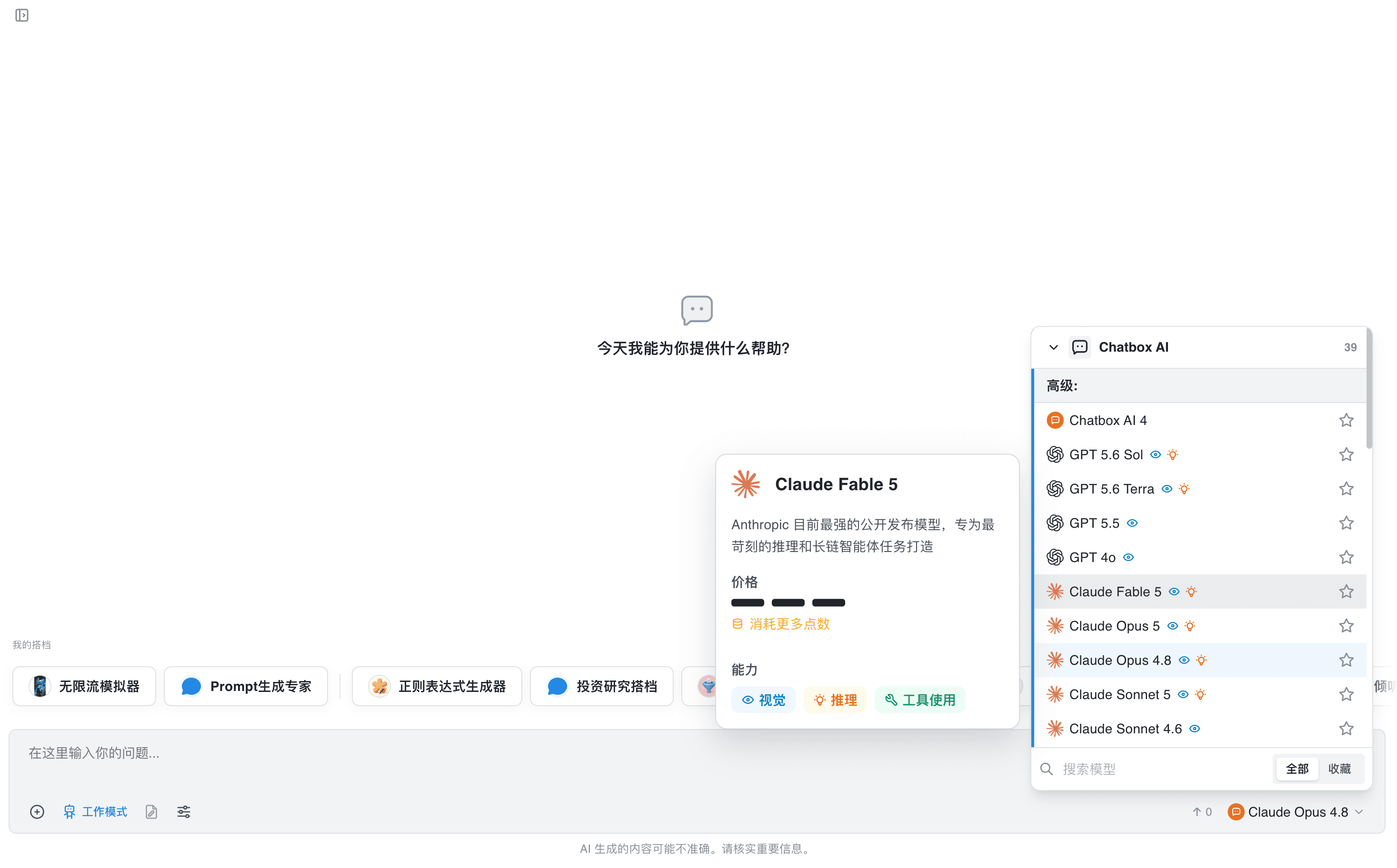Click the 我的搭档 section label

tap(31, 645)
